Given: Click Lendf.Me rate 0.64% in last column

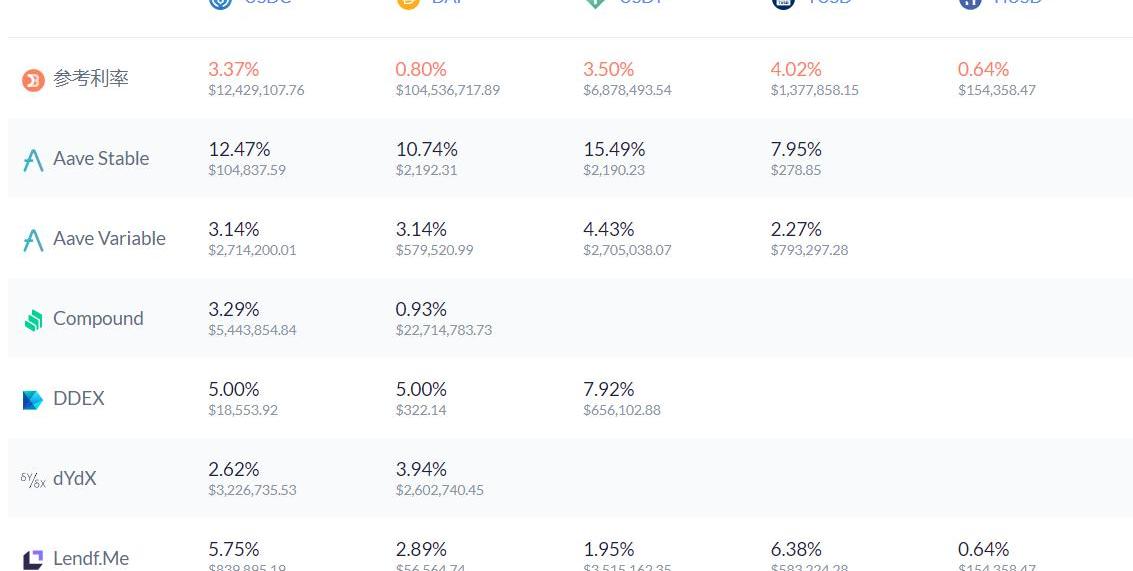Looking at the screenshot, I should coord(983,550).
